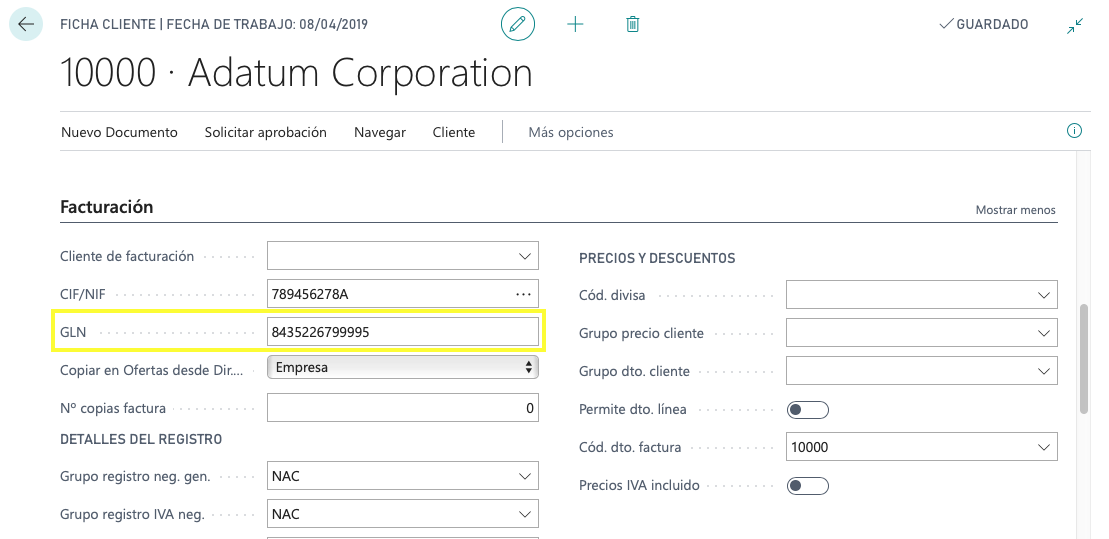This screenshot has width=1109, height=539.
Task: Show Más opciones actions
Action: 571,132
